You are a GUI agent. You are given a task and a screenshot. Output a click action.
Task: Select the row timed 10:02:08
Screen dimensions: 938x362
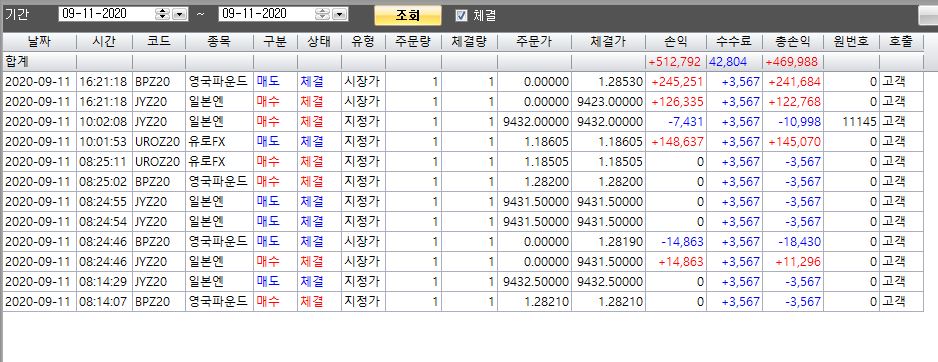tap(463, 121)
